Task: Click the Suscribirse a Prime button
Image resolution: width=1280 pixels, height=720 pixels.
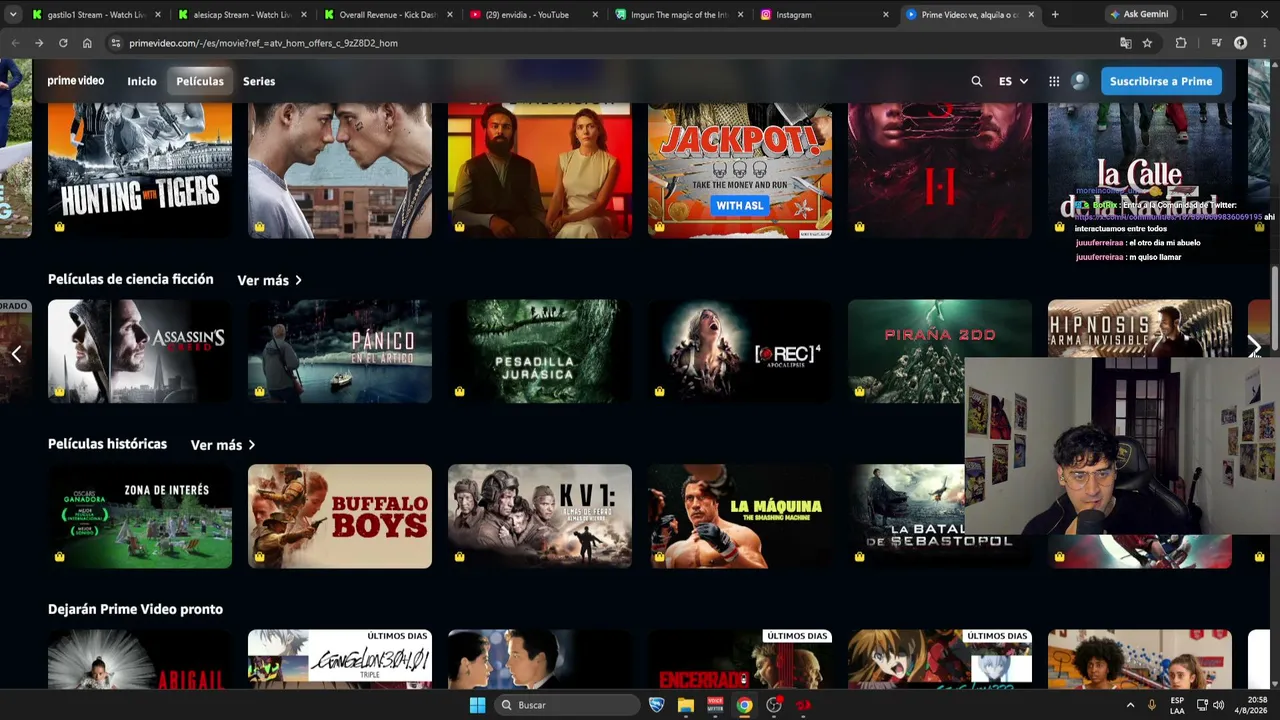Action: click(1161, 81)
